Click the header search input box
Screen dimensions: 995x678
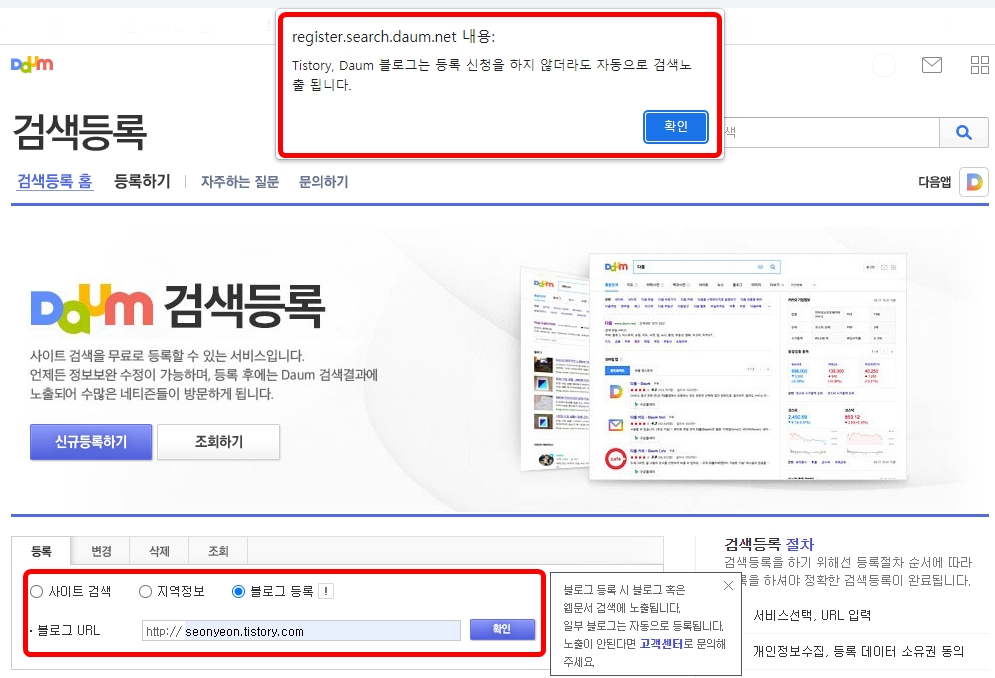[x=831, y=132]
